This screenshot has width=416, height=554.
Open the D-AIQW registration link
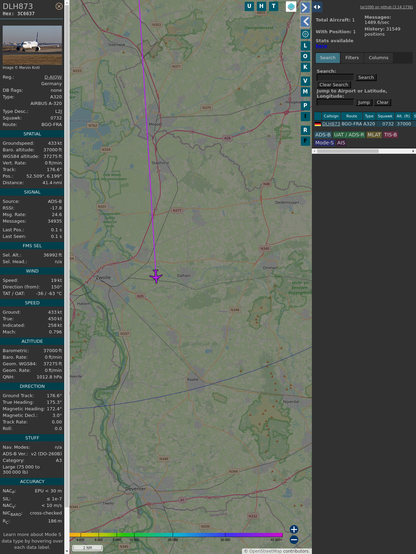click(53, 77)
